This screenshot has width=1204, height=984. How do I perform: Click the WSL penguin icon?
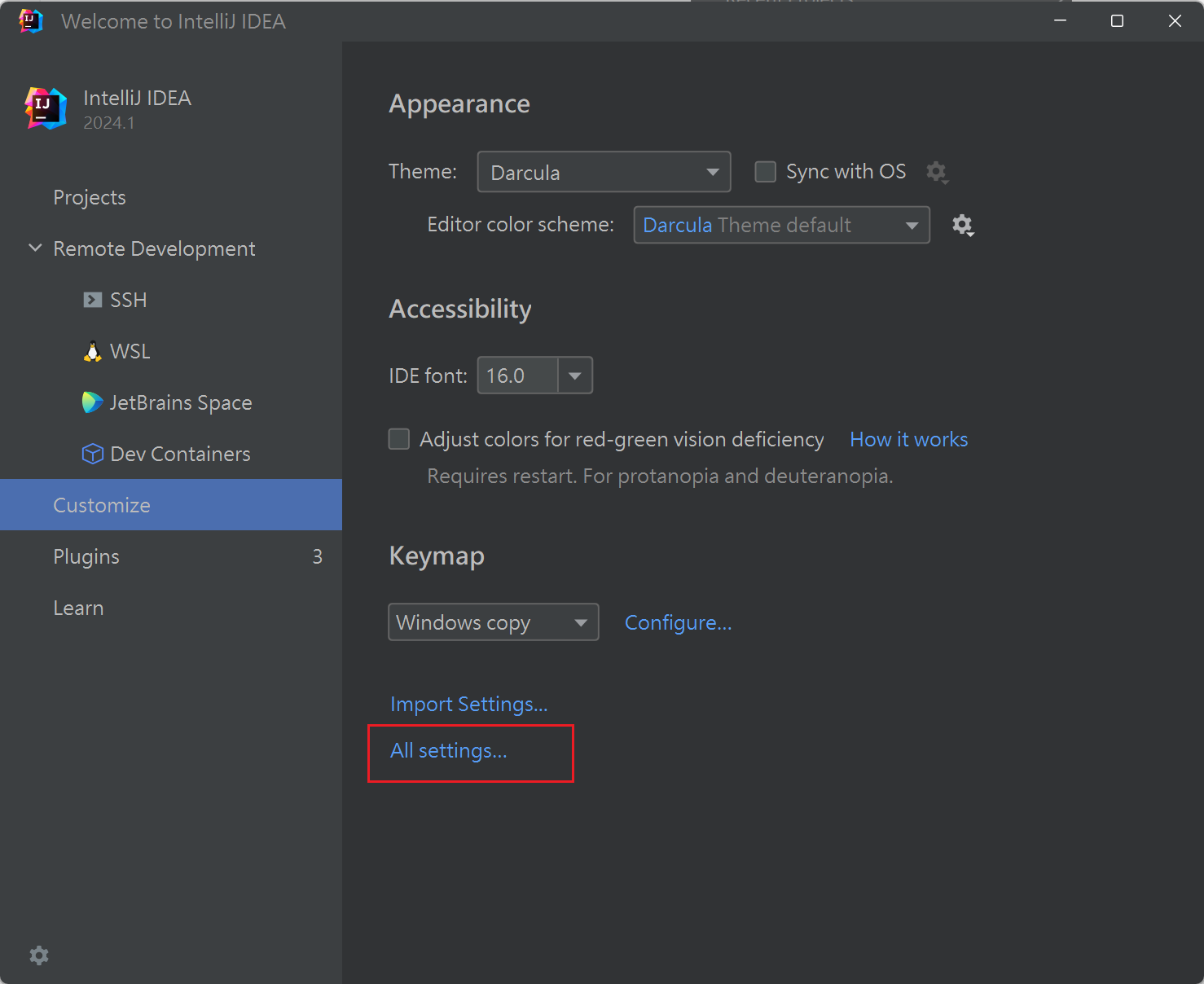click(x=93, y=351)
